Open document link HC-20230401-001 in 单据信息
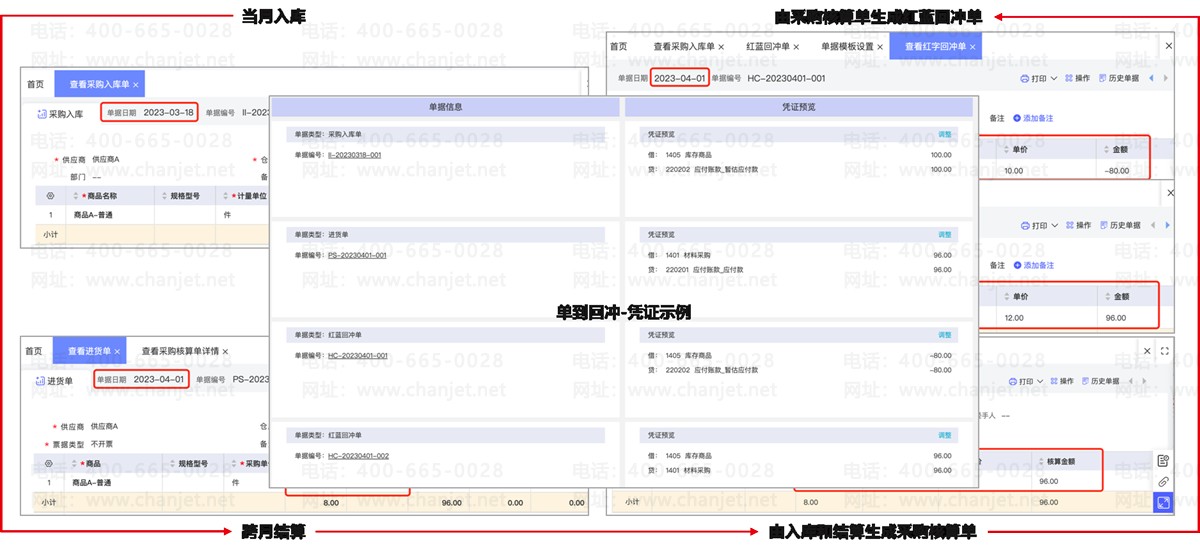Image resolution: width=1200 pixels, height=546 pixels. [357, 355]
